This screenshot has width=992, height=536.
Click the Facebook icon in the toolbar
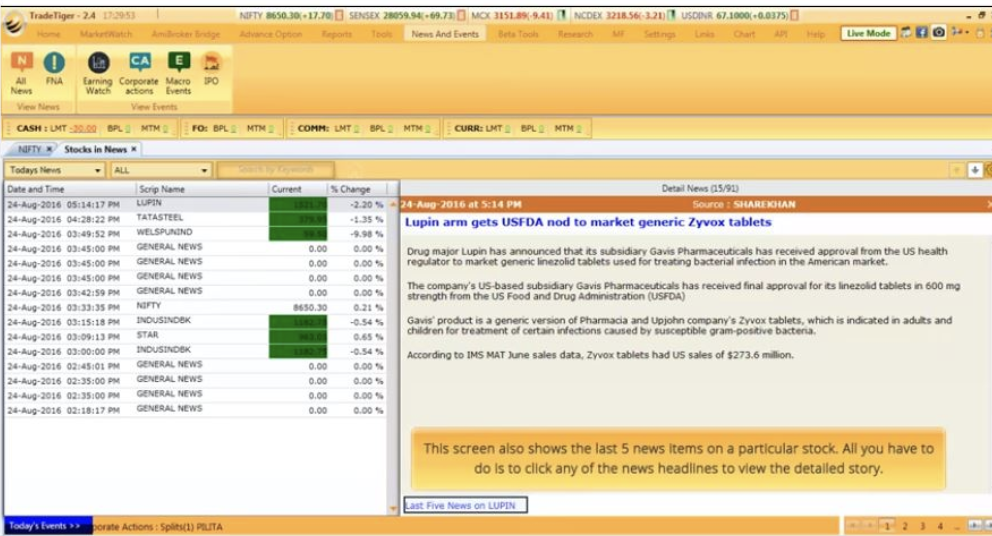point(923,33)
